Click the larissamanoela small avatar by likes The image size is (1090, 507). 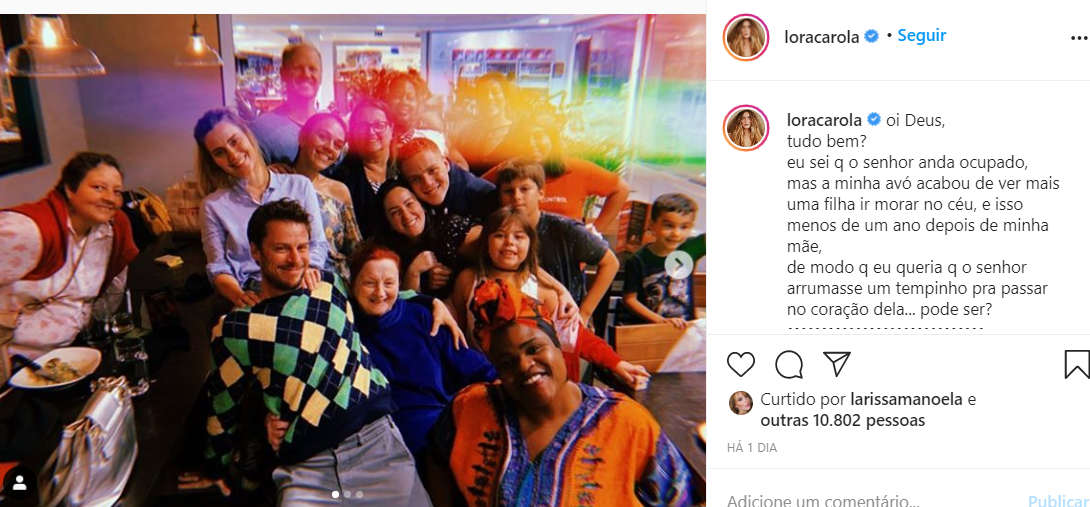pos(740,403)
